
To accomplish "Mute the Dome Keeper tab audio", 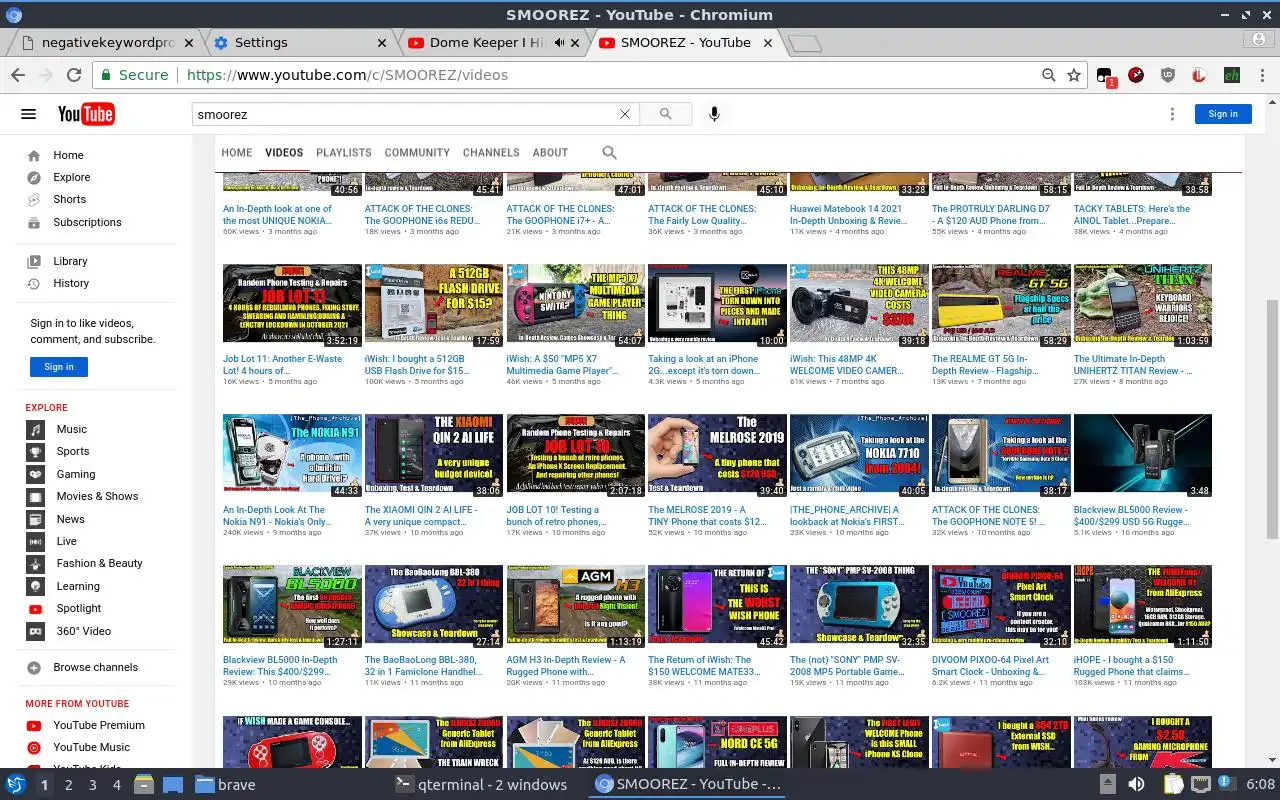I will click(559, 43).
